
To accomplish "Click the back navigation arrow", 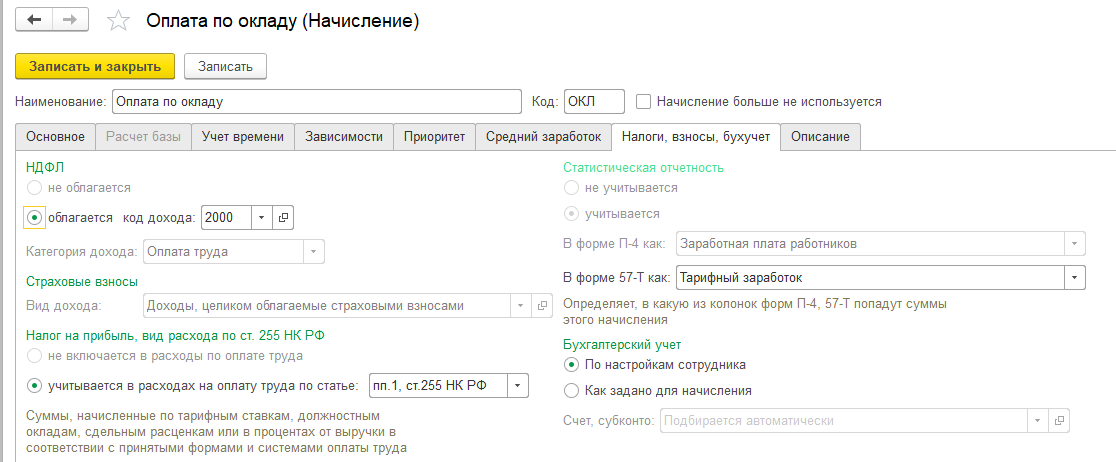I will (34, 20).
